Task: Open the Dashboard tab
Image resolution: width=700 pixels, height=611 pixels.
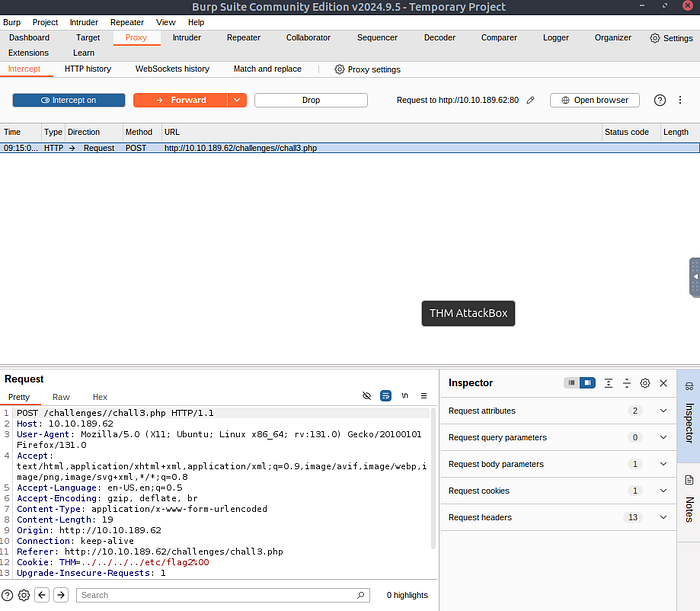Action: [x=29, y=37]
